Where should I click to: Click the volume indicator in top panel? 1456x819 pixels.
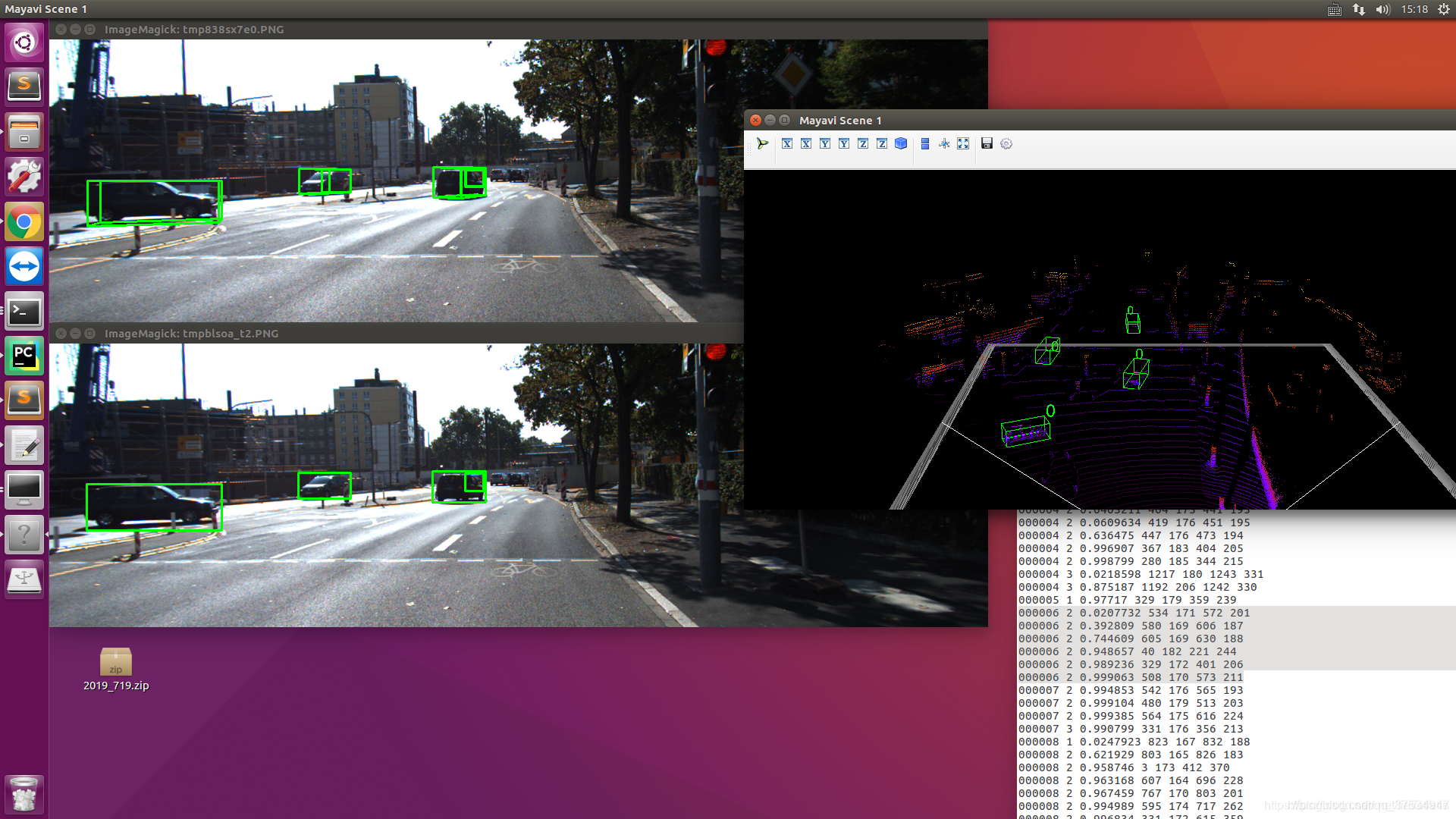click(1382, 9)
